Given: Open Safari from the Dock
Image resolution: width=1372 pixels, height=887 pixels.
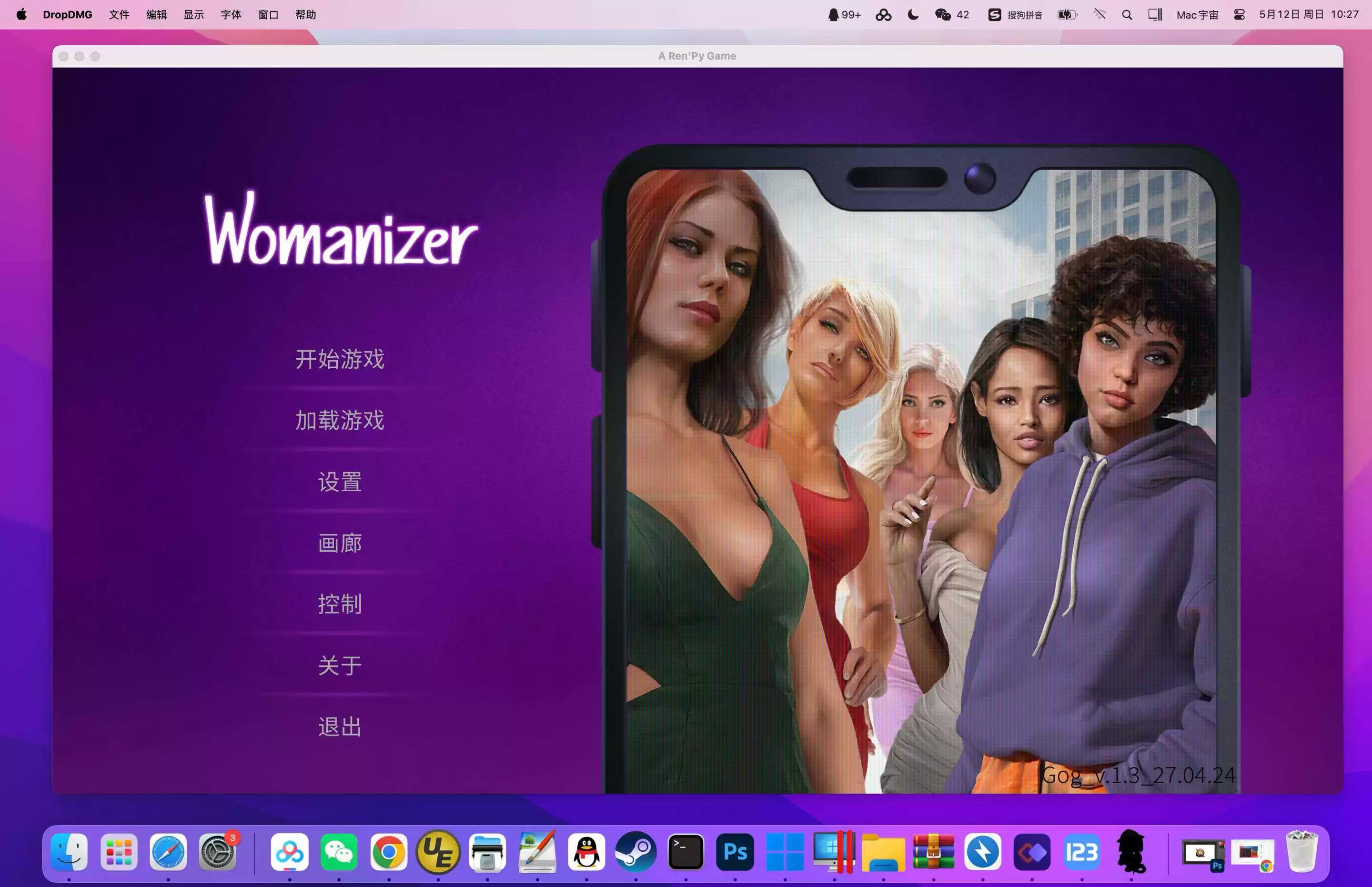Looking at the screenshot, I should pos(168,852).
